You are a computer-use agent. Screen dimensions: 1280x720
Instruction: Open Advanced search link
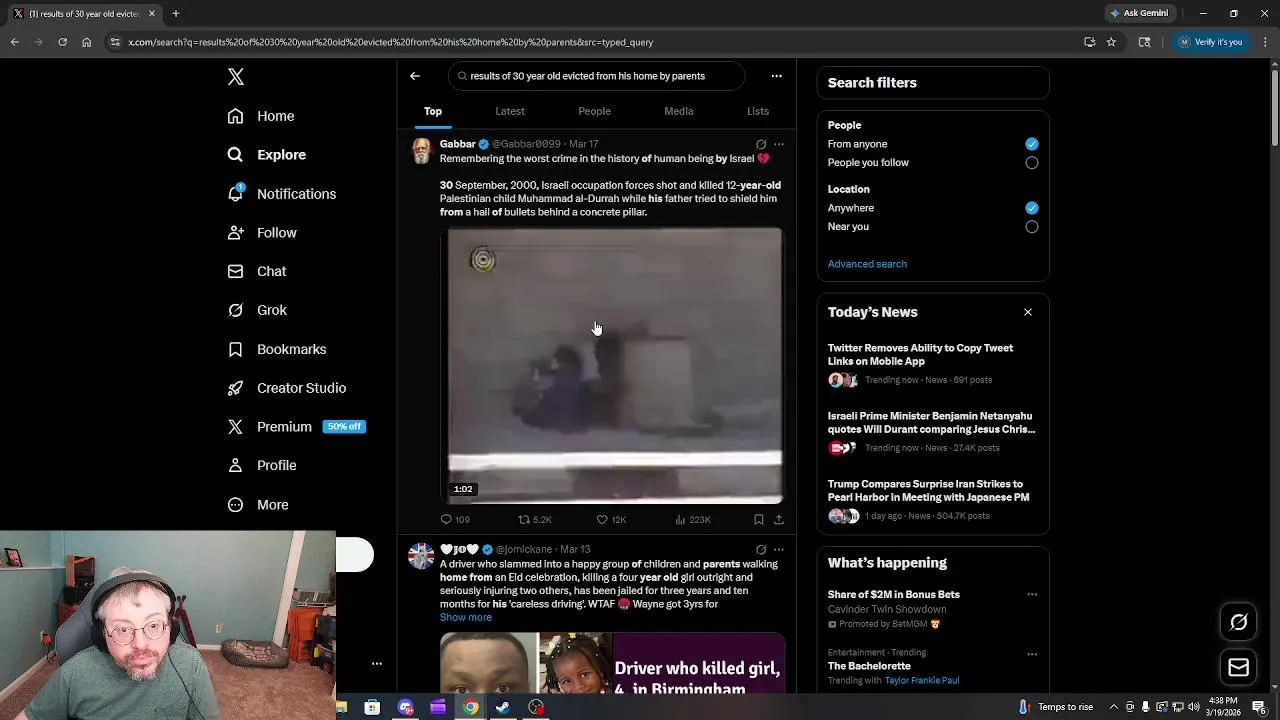coord(867,264)
